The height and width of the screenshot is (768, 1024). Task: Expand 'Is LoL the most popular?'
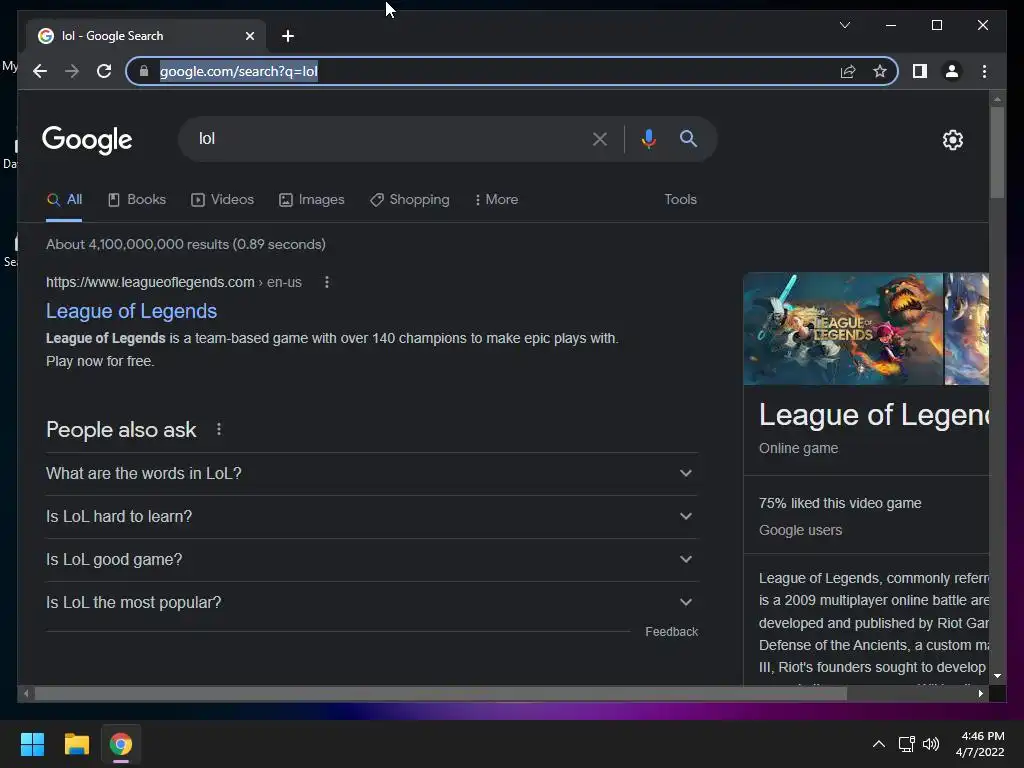[x=372, y=603]
